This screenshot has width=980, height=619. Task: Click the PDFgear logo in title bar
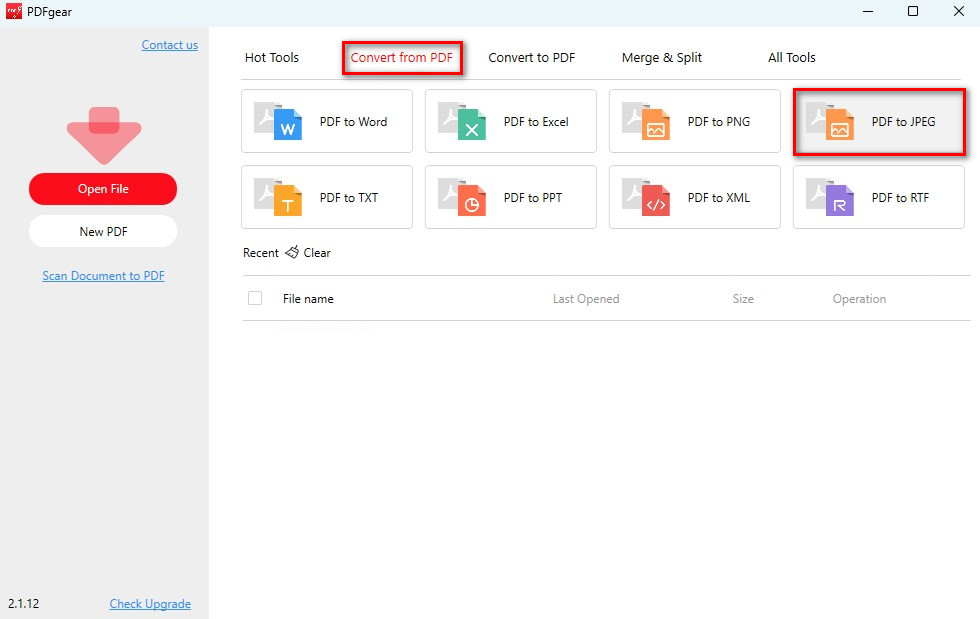tap(14, 12)
